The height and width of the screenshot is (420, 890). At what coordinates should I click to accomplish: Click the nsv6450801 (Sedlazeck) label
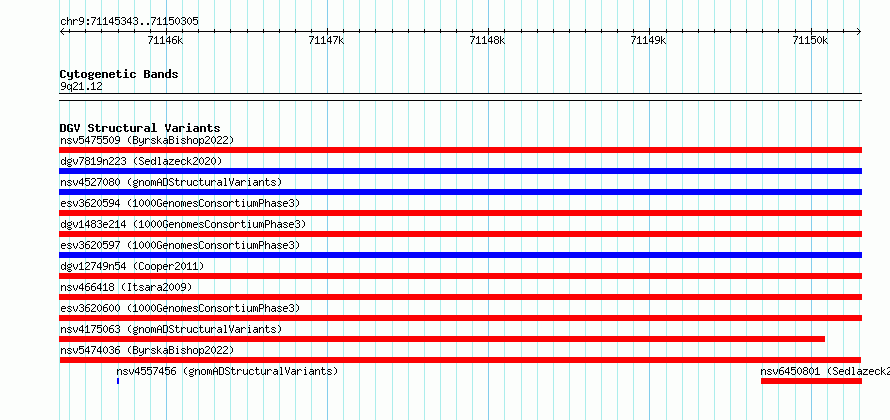pyautogui.click(x=825, y=371)
